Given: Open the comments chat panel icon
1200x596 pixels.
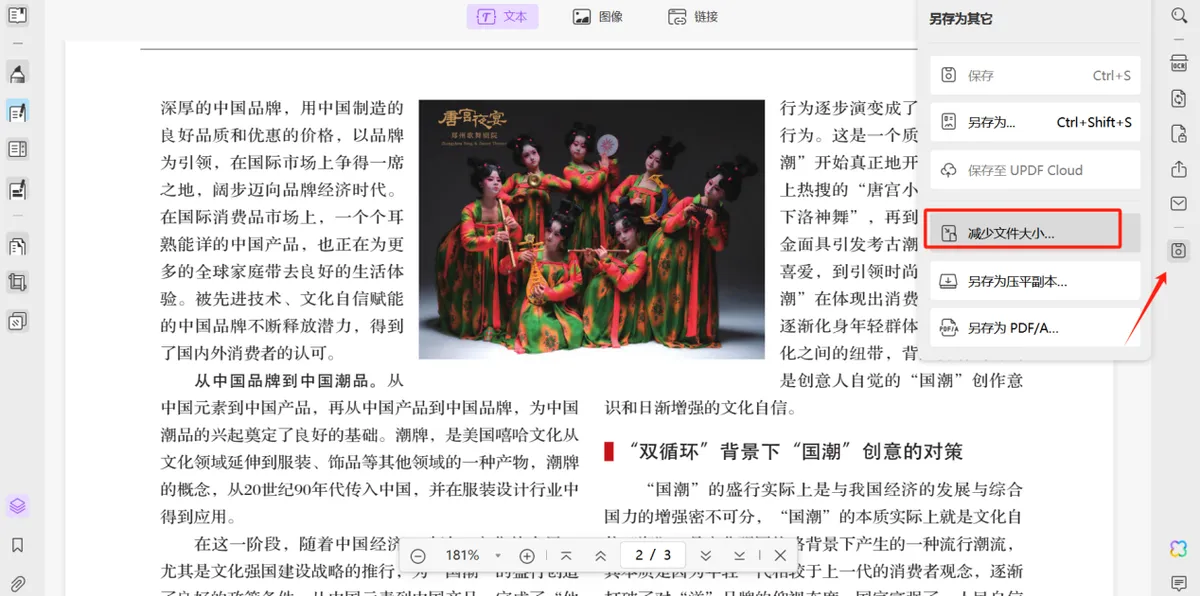Looking at the screenshot, I should 1178,583.
